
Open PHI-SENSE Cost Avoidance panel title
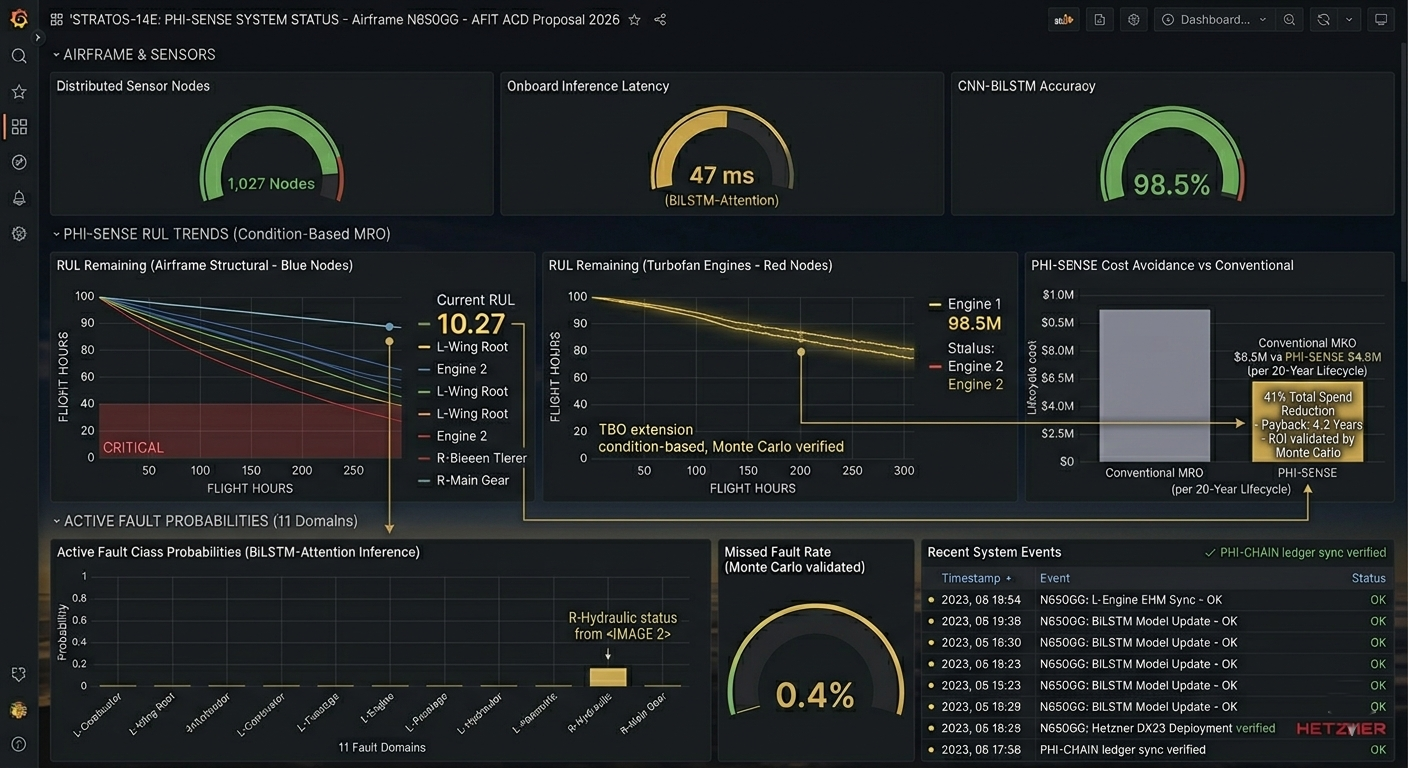click(1162, 265)
